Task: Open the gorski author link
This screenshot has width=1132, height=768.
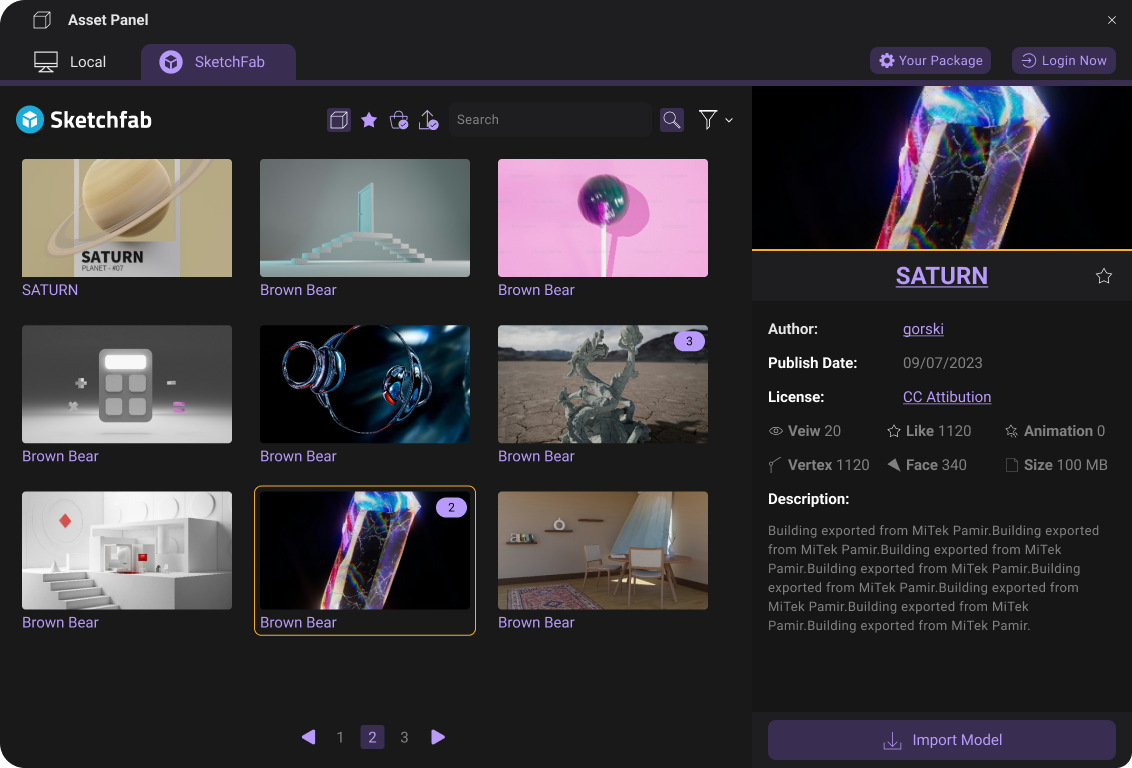Action: pos(923,329)
